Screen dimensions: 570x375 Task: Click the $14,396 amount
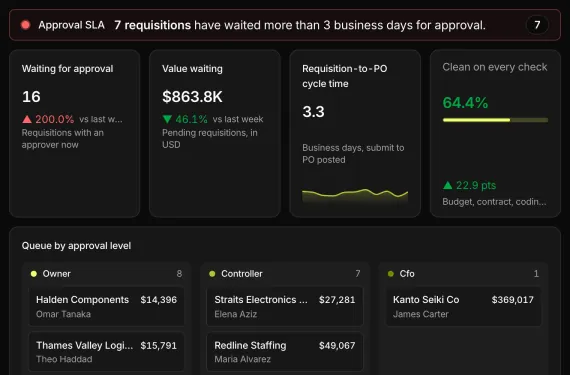pyautogui.click(x=158, y=300)
